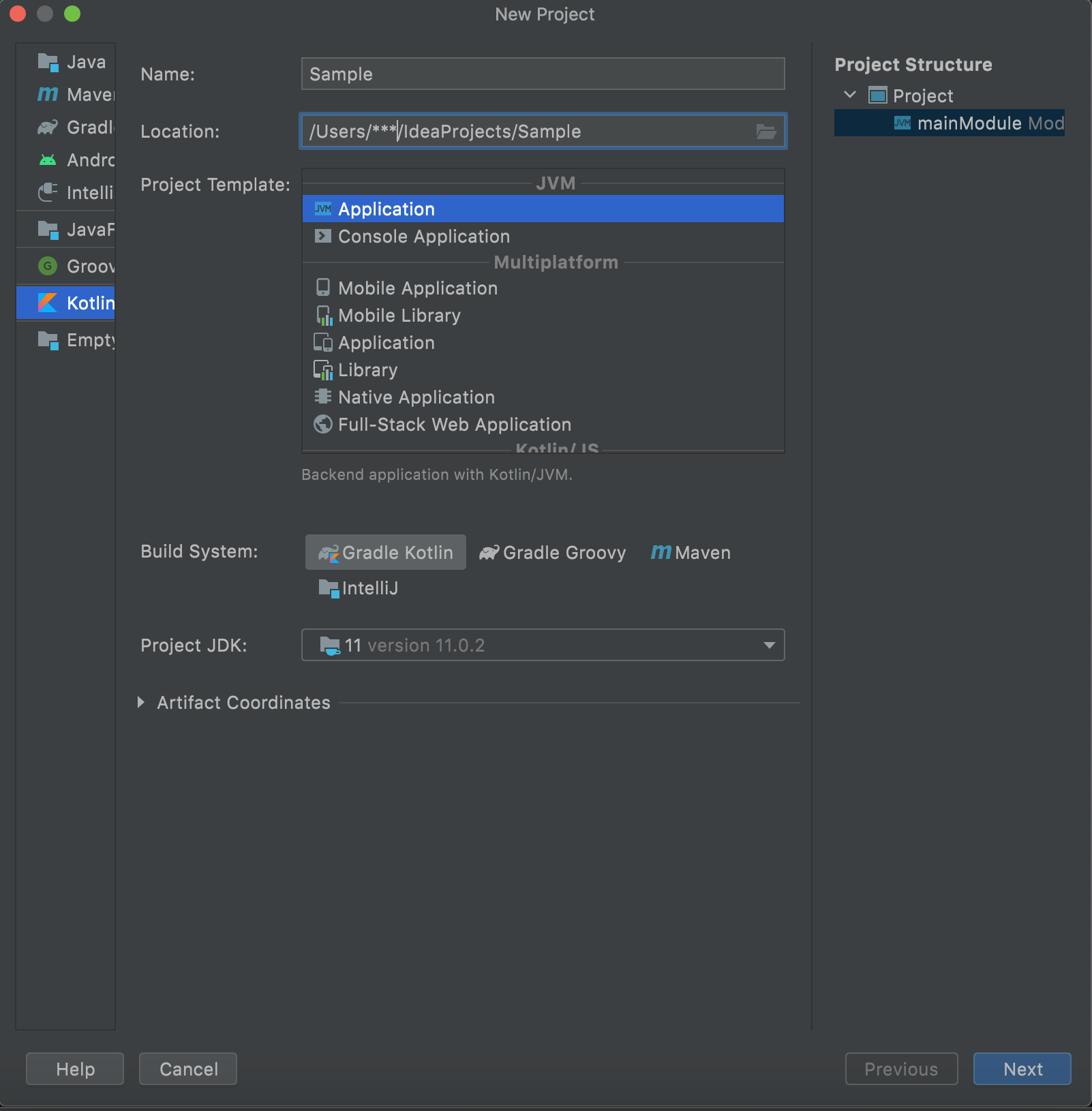The width and height of the screenshot is (1092, 1111).
Task: Select Java project type in sidebar
Action: 66,62
